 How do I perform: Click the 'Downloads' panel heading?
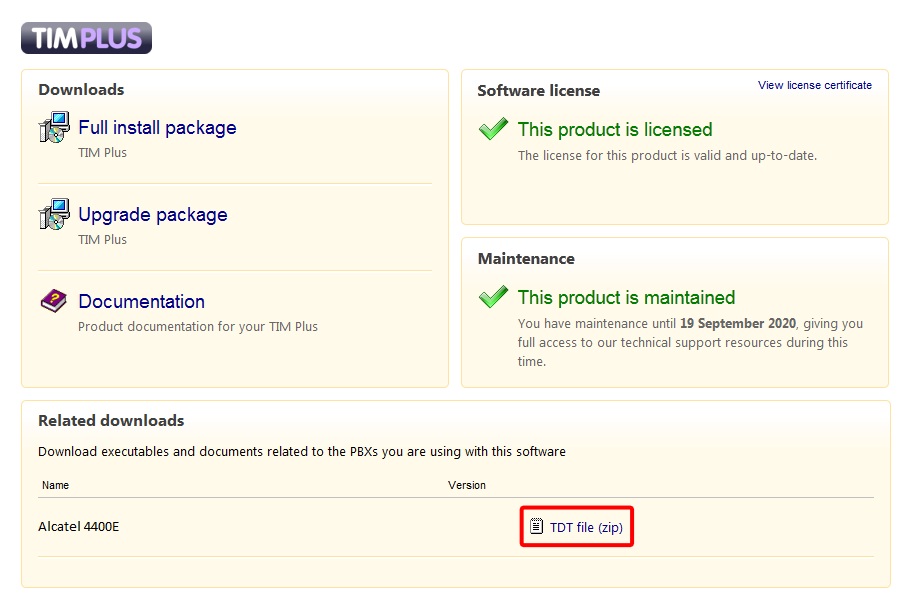tap(81, 89)
